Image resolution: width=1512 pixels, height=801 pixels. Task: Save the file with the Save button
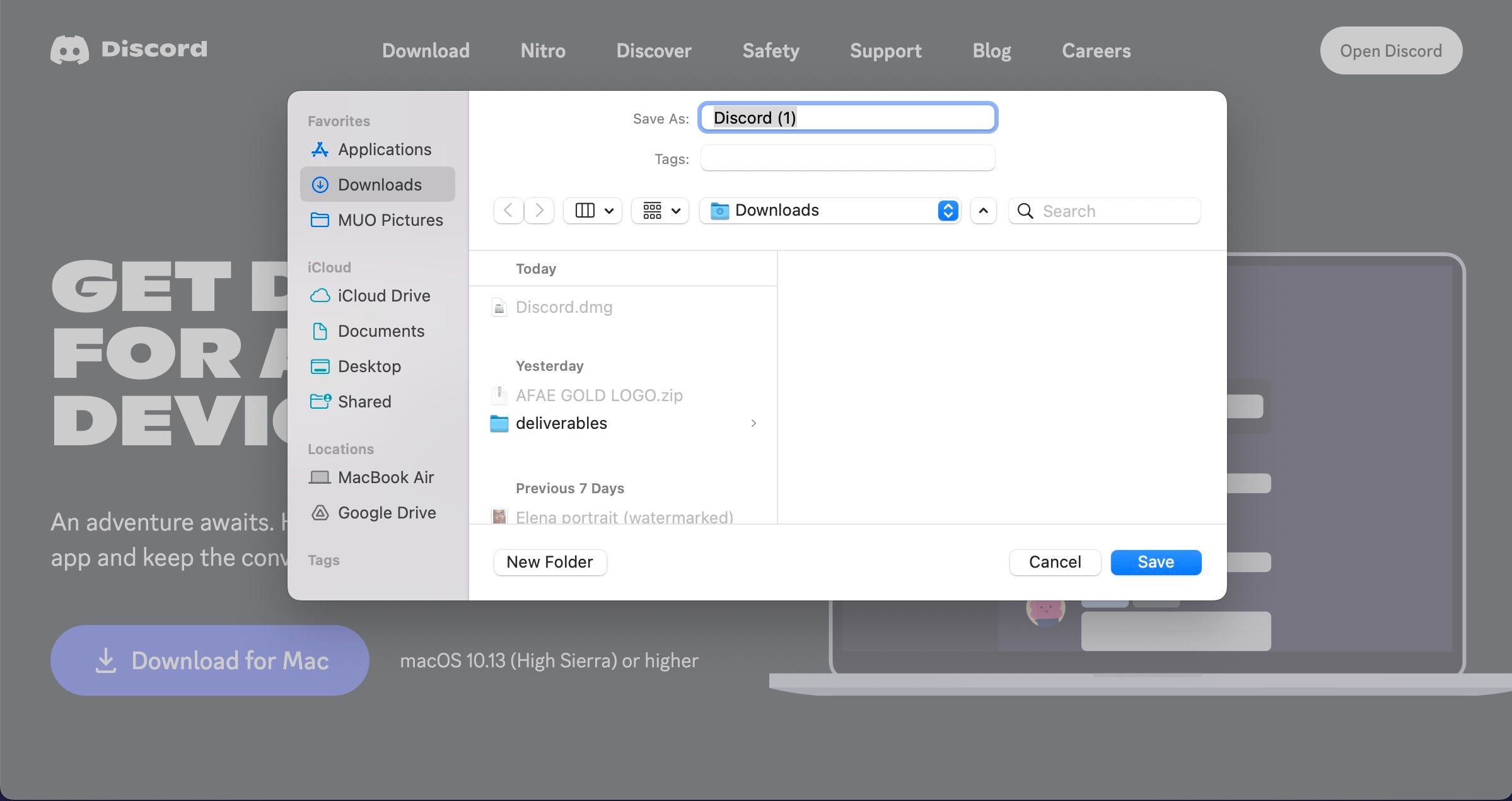pos(1155,562)
